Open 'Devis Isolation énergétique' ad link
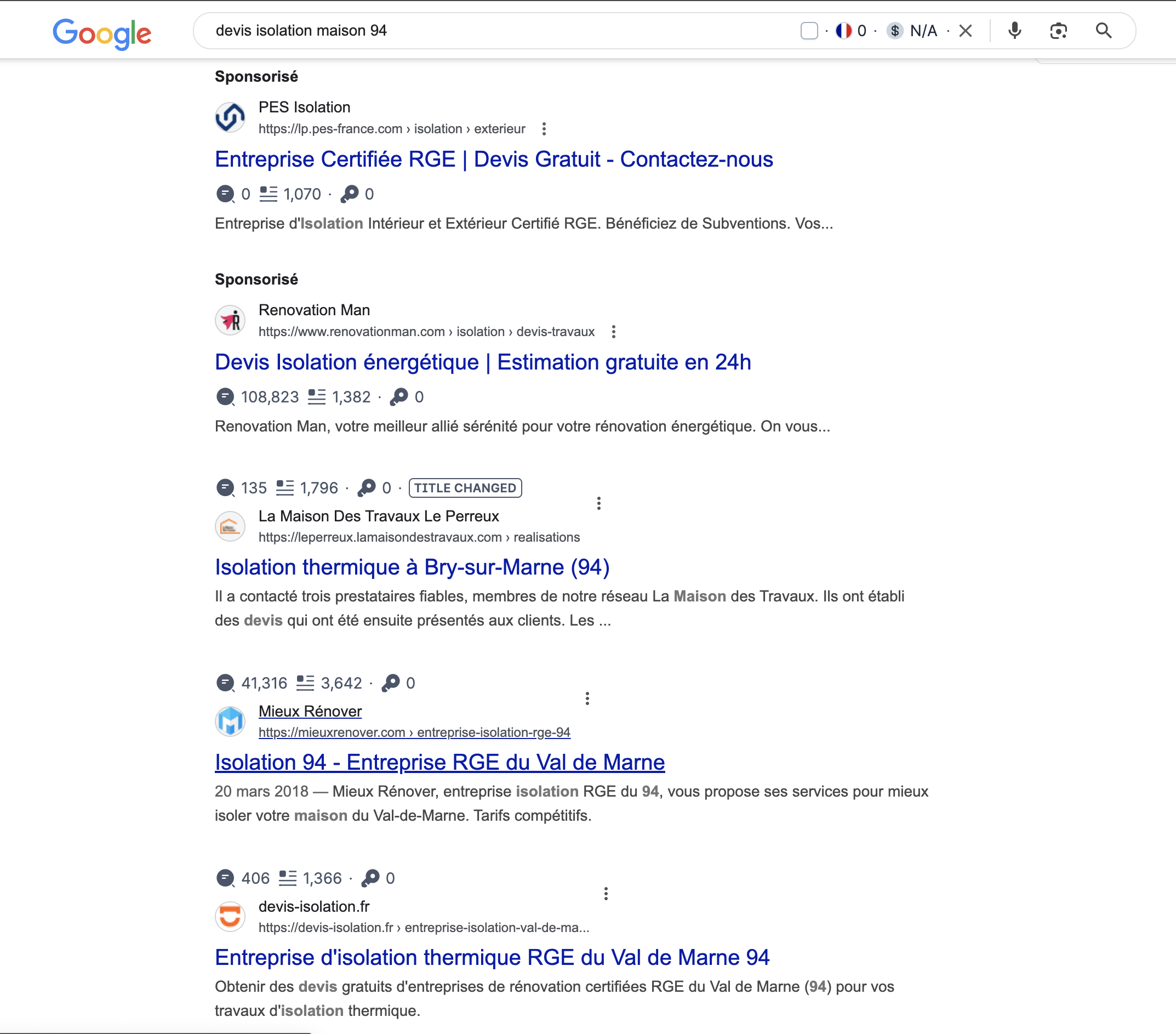1176x1034 pixels. click(x=483, y=362)
